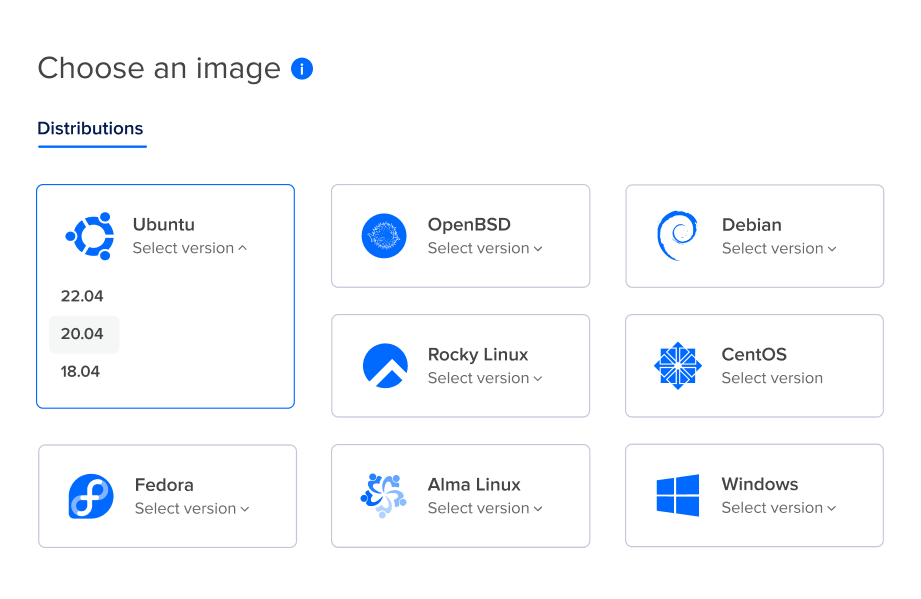
Task: Open the Debian Select version dropdown
Action: [x=779, y=248]
